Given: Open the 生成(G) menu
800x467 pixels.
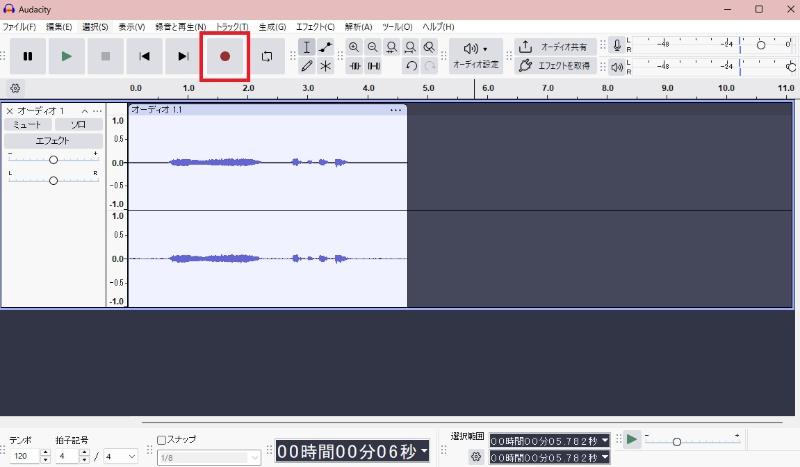Looking at the screenshot, I should [x=272, y=27].
